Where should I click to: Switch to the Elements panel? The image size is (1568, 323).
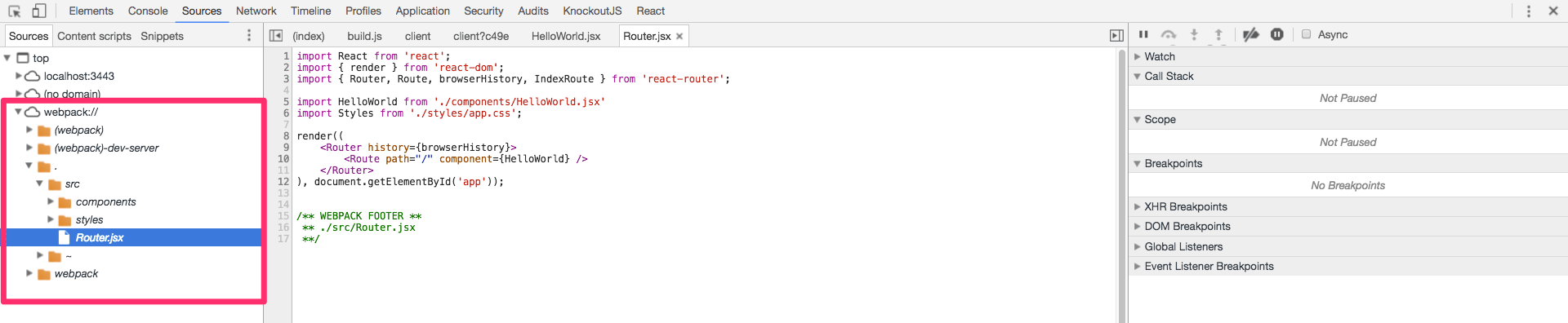pyautogui.click(x=91, y=11)
